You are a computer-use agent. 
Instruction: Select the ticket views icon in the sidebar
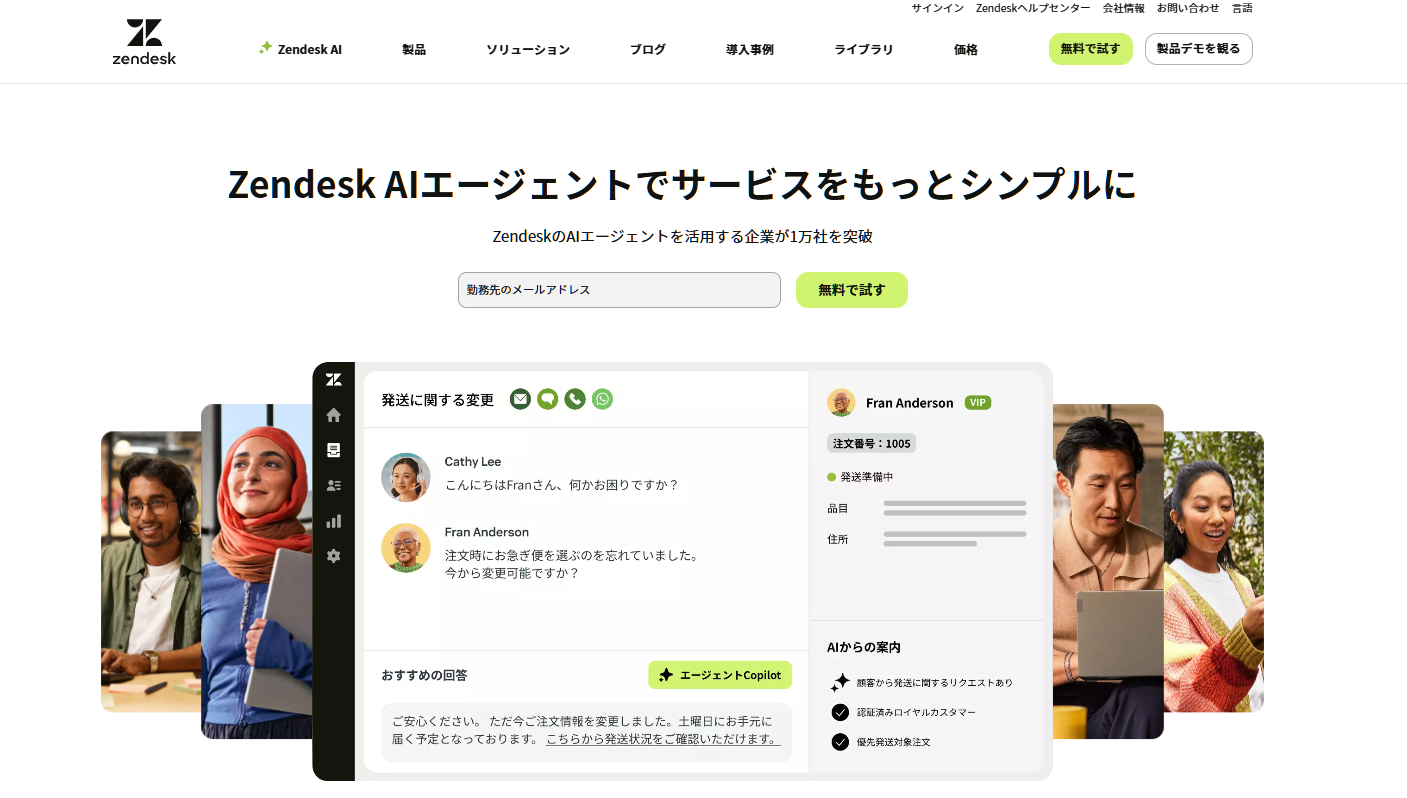point(333,449)
